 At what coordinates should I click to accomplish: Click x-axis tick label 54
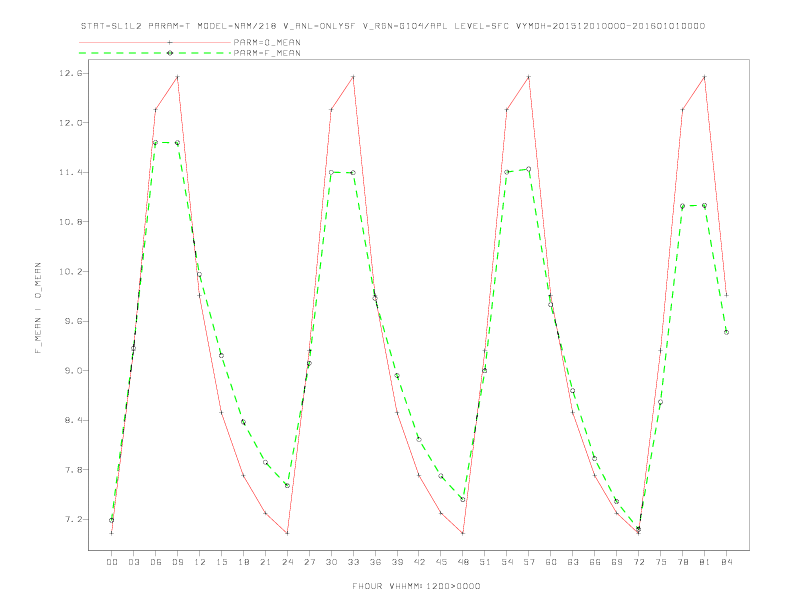coord(507,562)
